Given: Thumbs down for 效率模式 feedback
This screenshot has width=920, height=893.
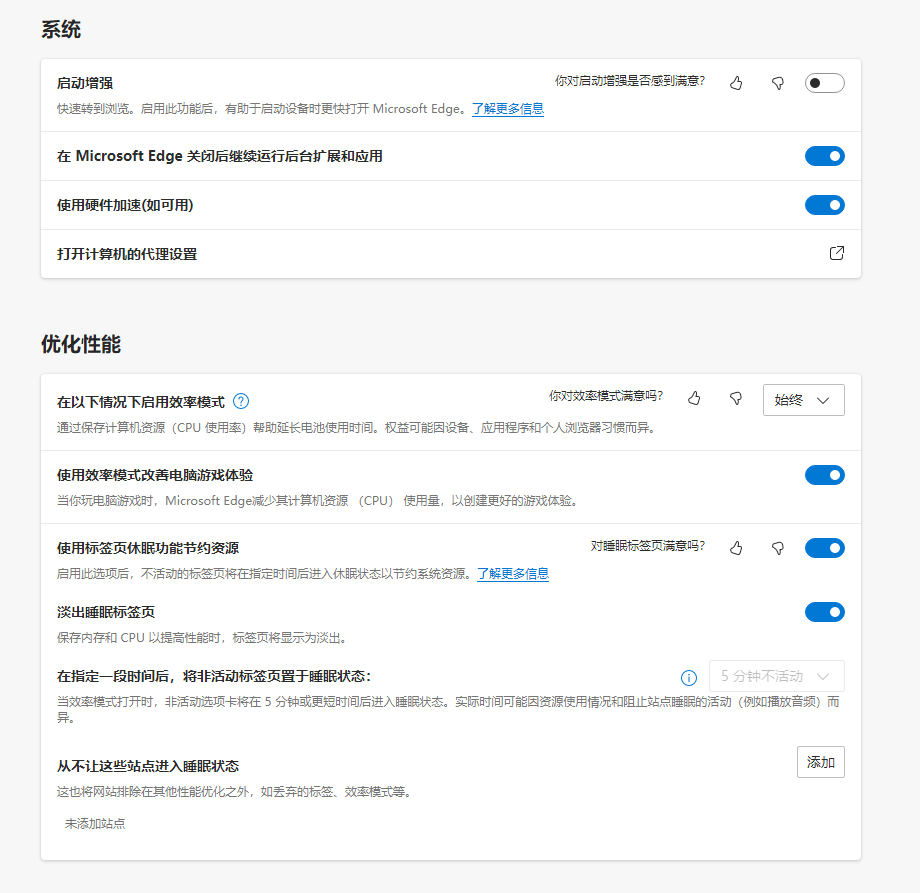Looking at the screenshot, I should [x=736, y=398].
